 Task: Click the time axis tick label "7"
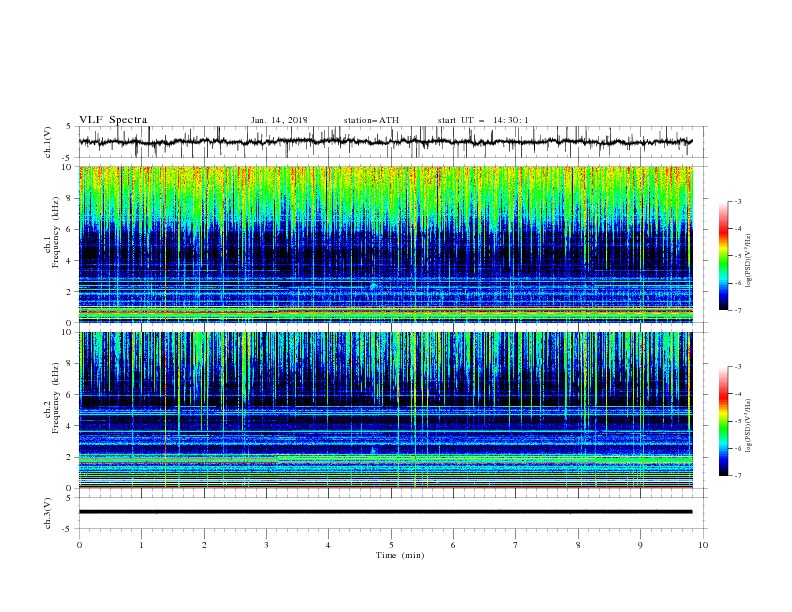(x=516, y=545)
